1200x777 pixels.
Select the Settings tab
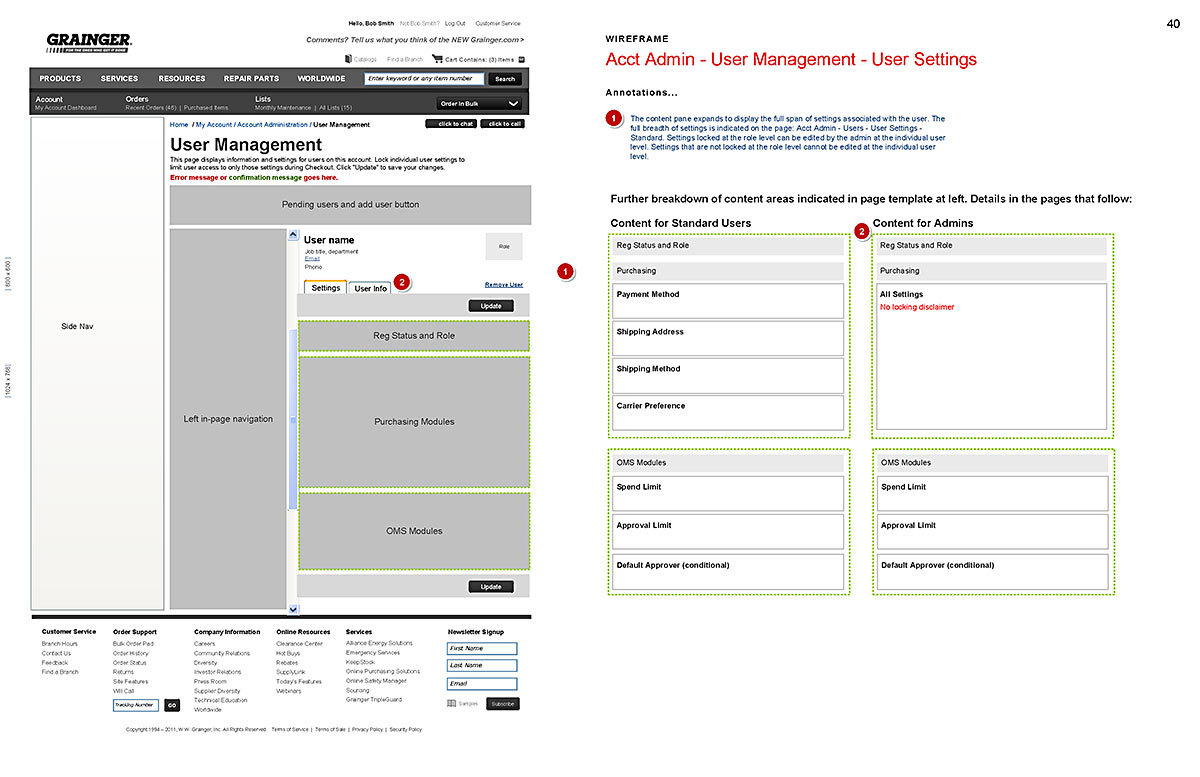[325, 288]
